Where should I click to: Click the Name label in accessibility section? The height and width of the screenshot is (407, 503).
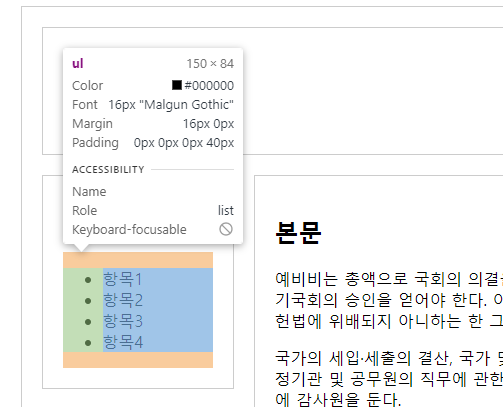(89, 192)
